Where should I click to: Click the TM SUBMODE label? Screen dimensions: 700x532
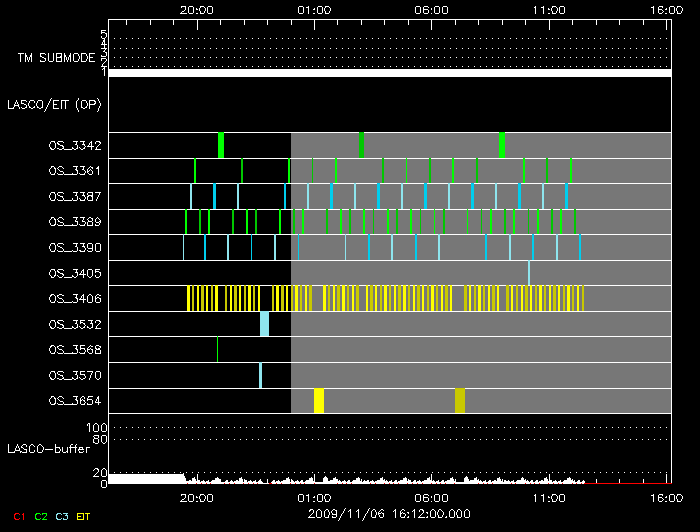click(x=56, y=58)
